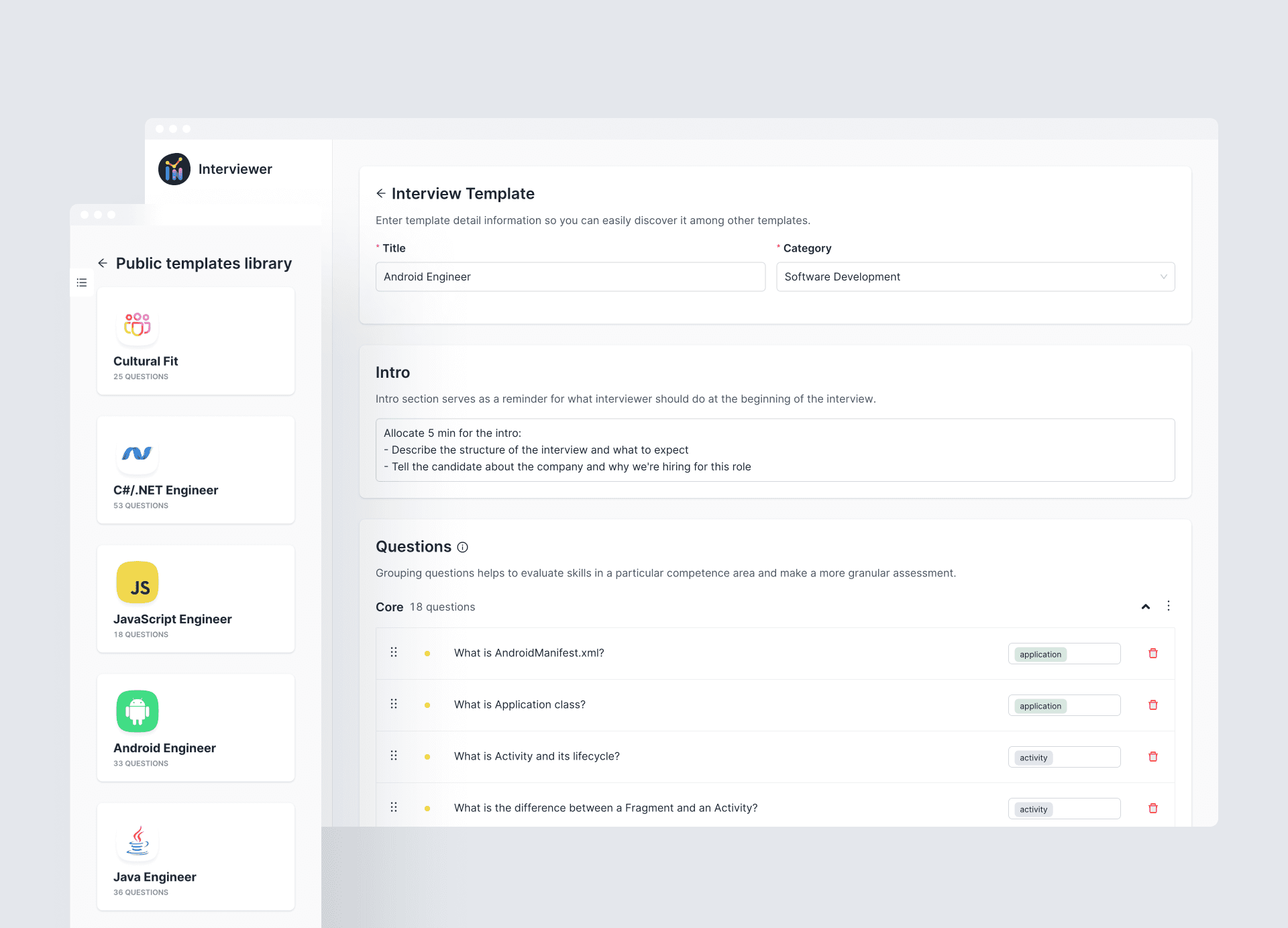Open the Cultural Fit template card
This screenshot has height=928, width=1288.
coord(195,341)
